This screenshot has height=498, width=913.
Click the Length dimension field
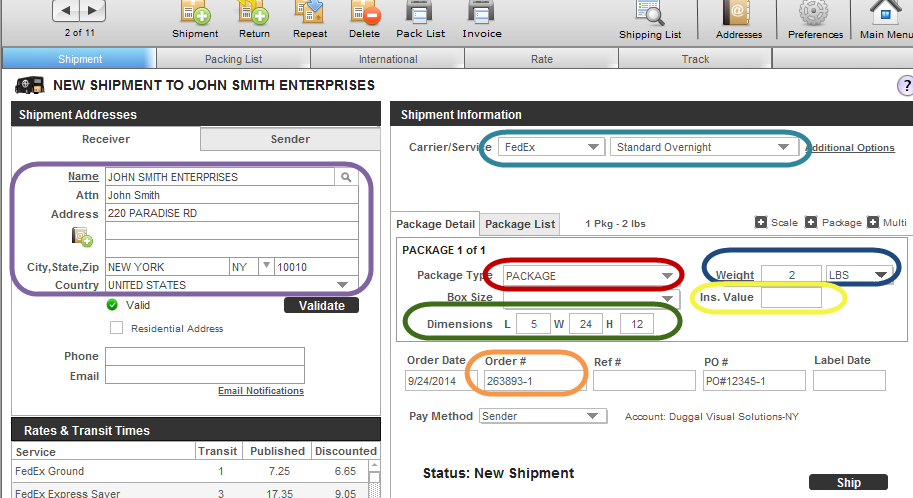(x=533, y=324)
